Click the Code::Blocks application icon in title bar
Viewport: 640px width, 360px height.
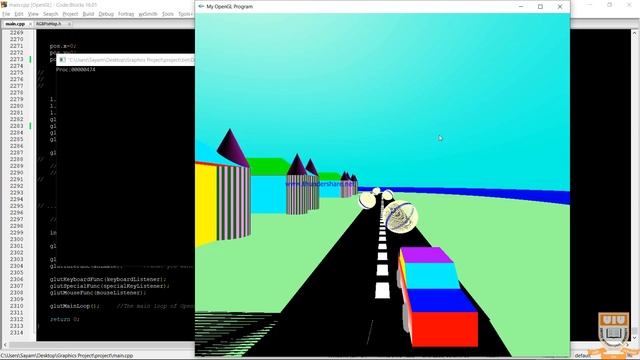click(x=4, y=5)
